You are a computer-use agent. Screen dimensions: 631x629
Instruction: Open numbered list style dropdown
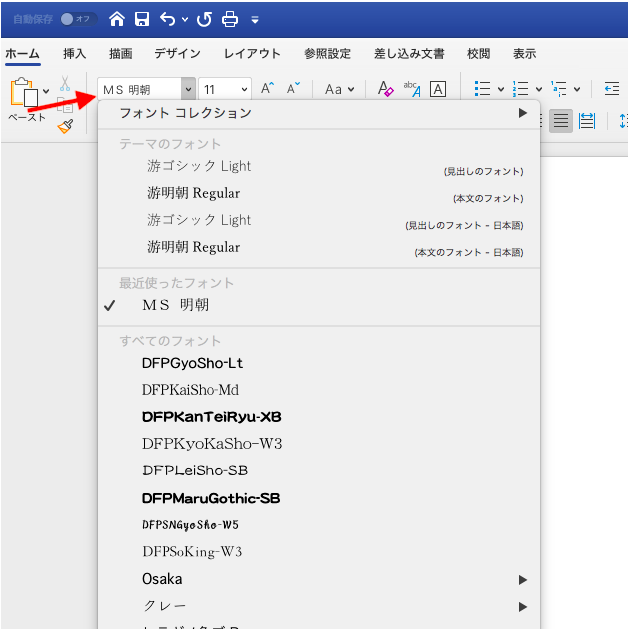539,89
